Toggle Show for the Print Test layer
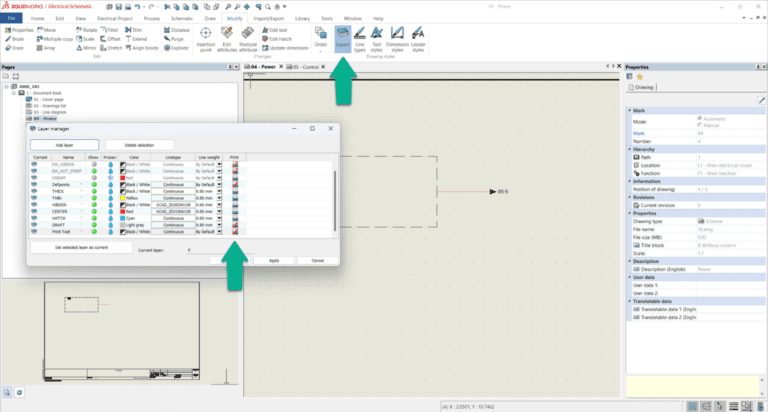 click(94, 232)
